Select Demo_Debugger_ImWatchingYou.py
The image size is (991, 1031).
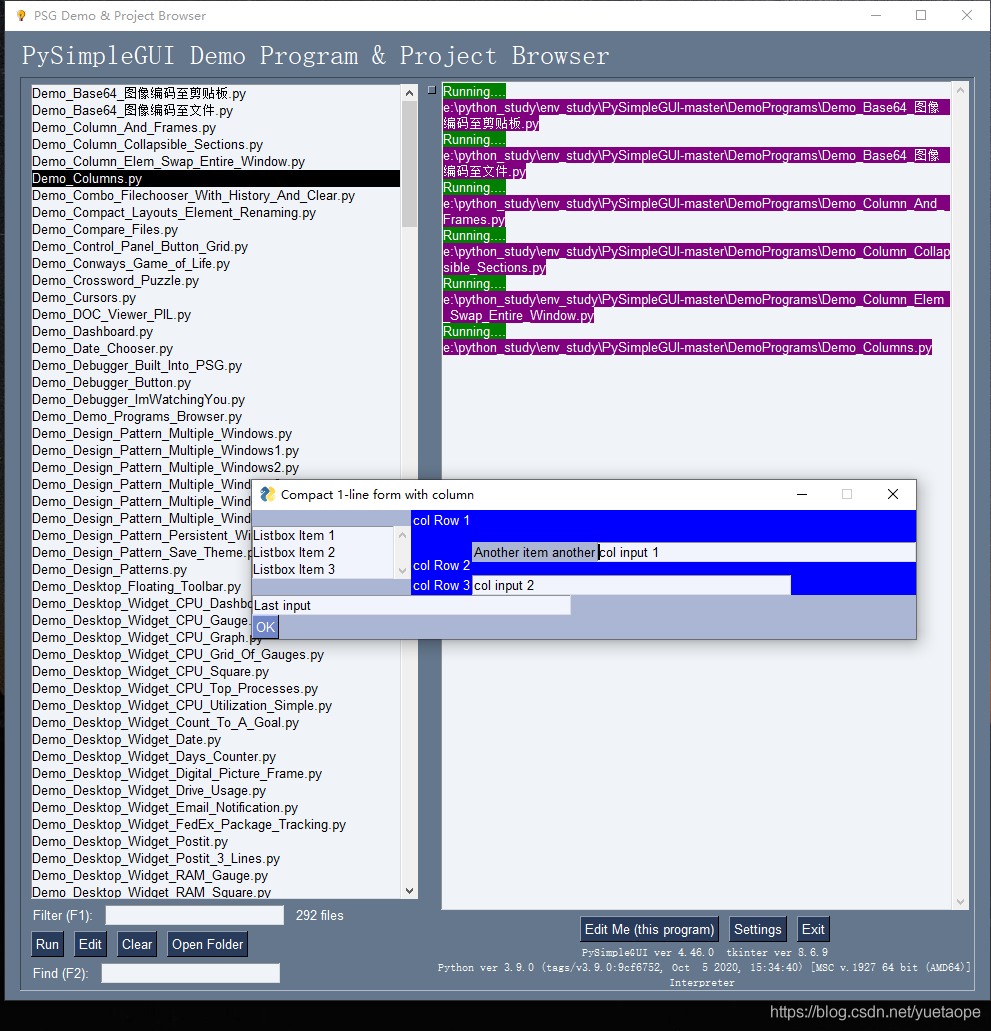click(x=216, y=400)
